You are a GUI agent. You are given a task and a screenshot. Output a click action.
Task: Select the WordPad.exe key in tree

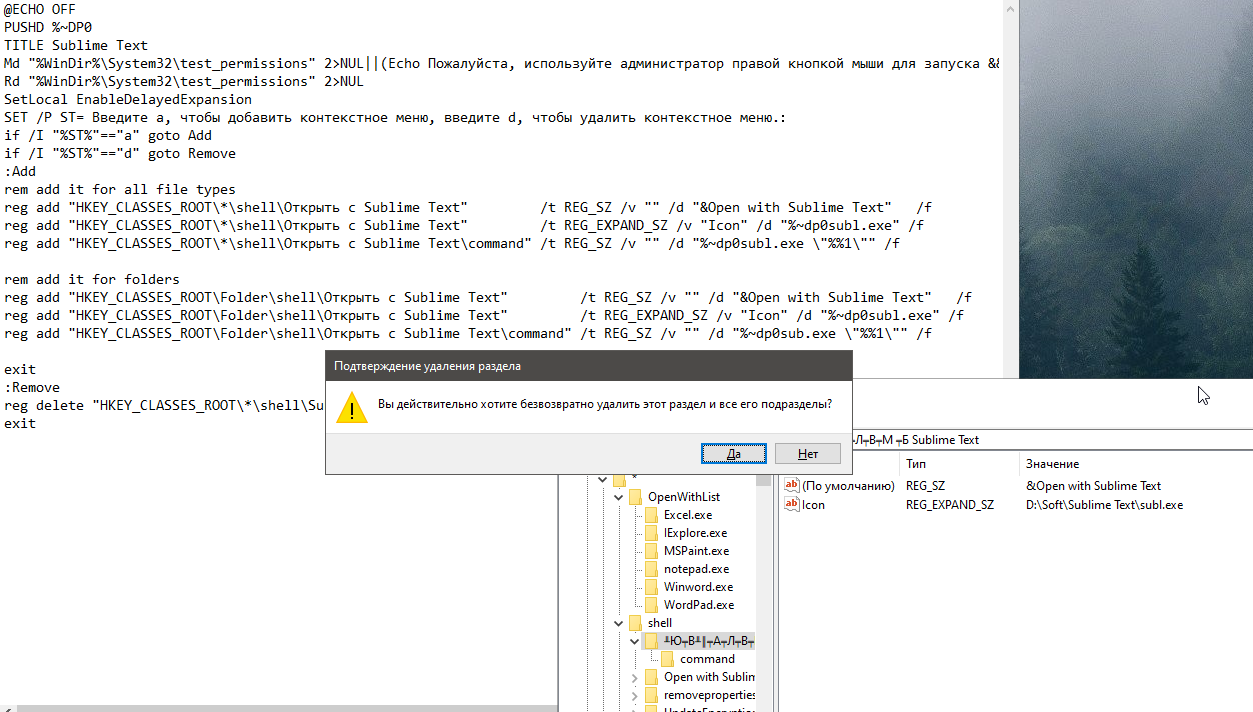point(698,605)
